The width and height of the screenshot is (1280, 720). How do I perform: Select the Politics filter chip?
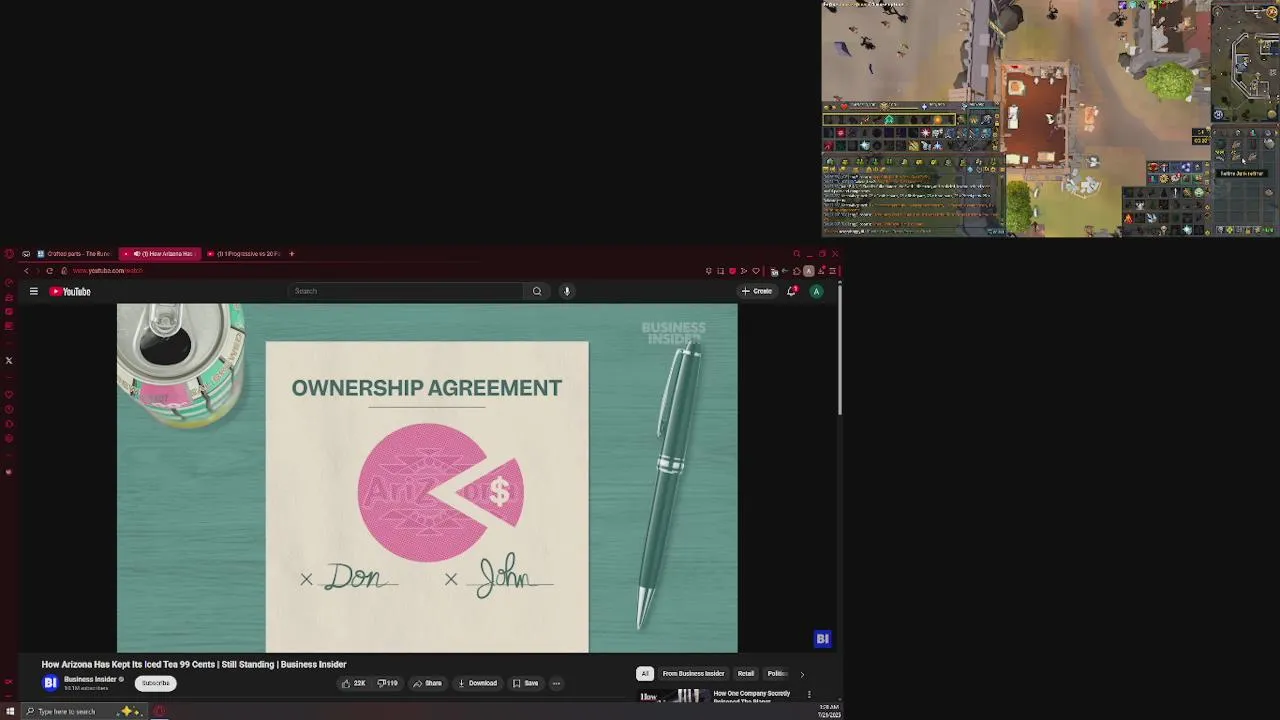(777, 673)
